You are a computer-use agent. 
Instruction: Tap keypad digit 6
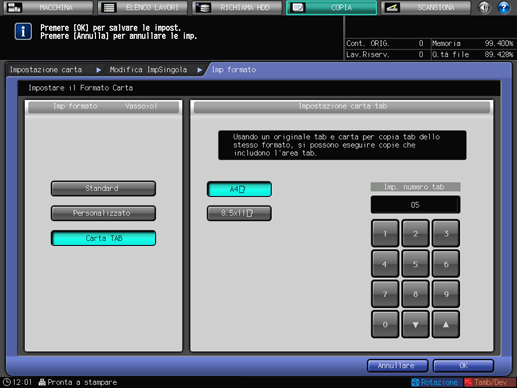pos(446,264)
